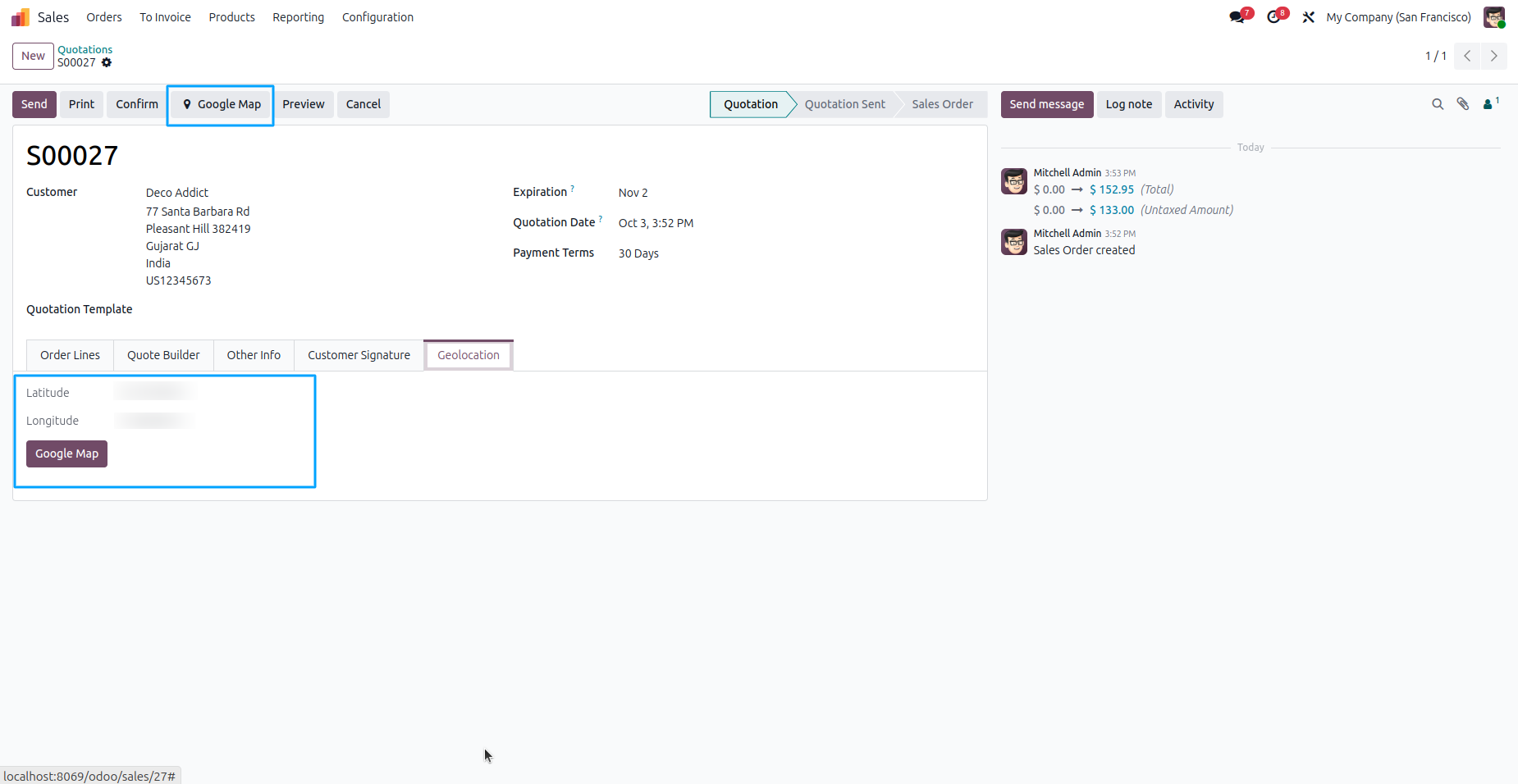Click the Confirm button
The width and height of the screenshot is (1518, 784).
coord(137,104)
